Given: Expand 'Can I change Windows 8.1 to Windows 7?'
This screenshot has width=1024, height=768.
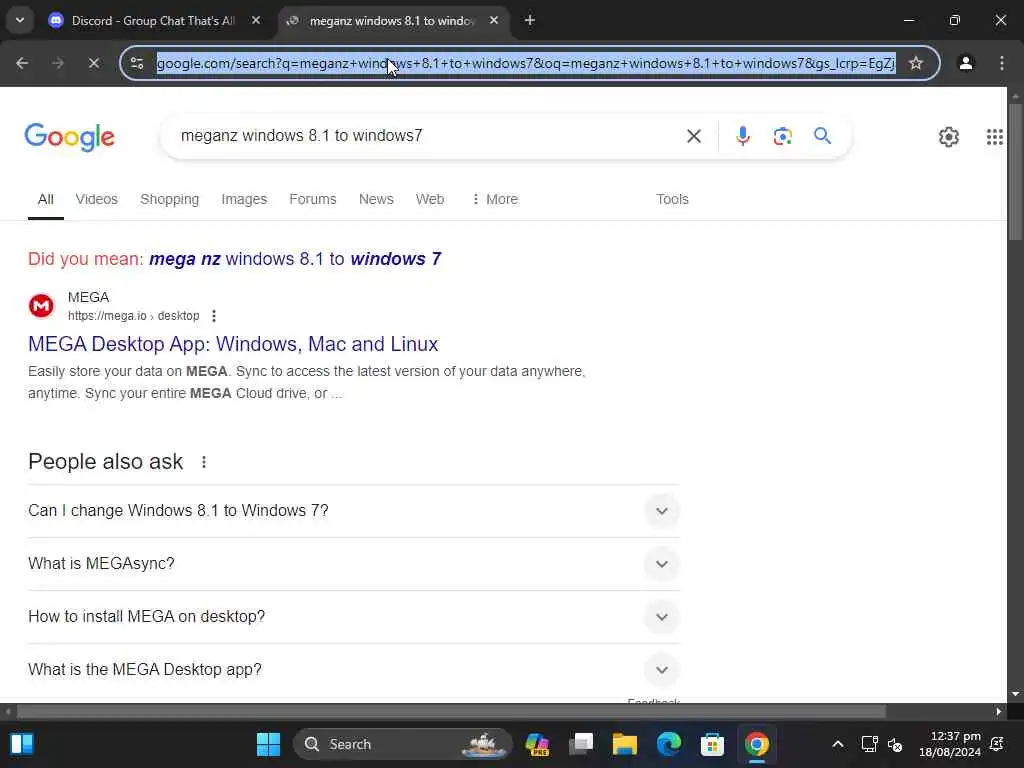Looking at the screenshot, I should (353, 511).
